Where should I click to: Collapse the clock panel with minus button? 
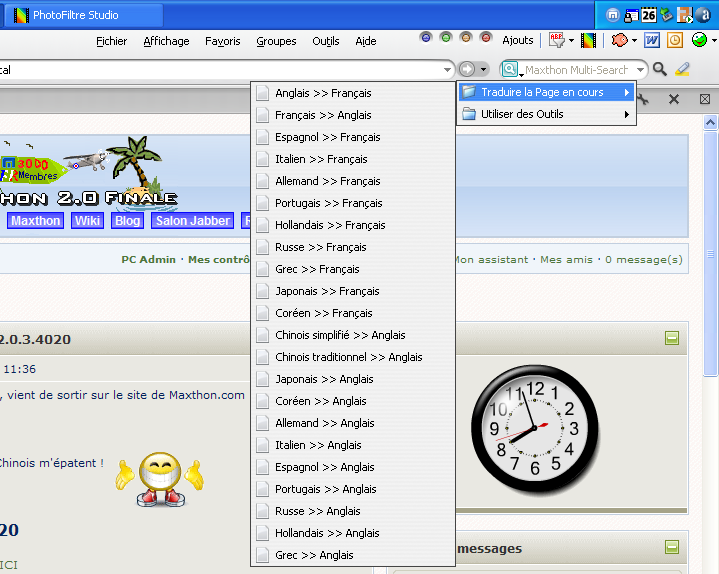tap(672, 338)
